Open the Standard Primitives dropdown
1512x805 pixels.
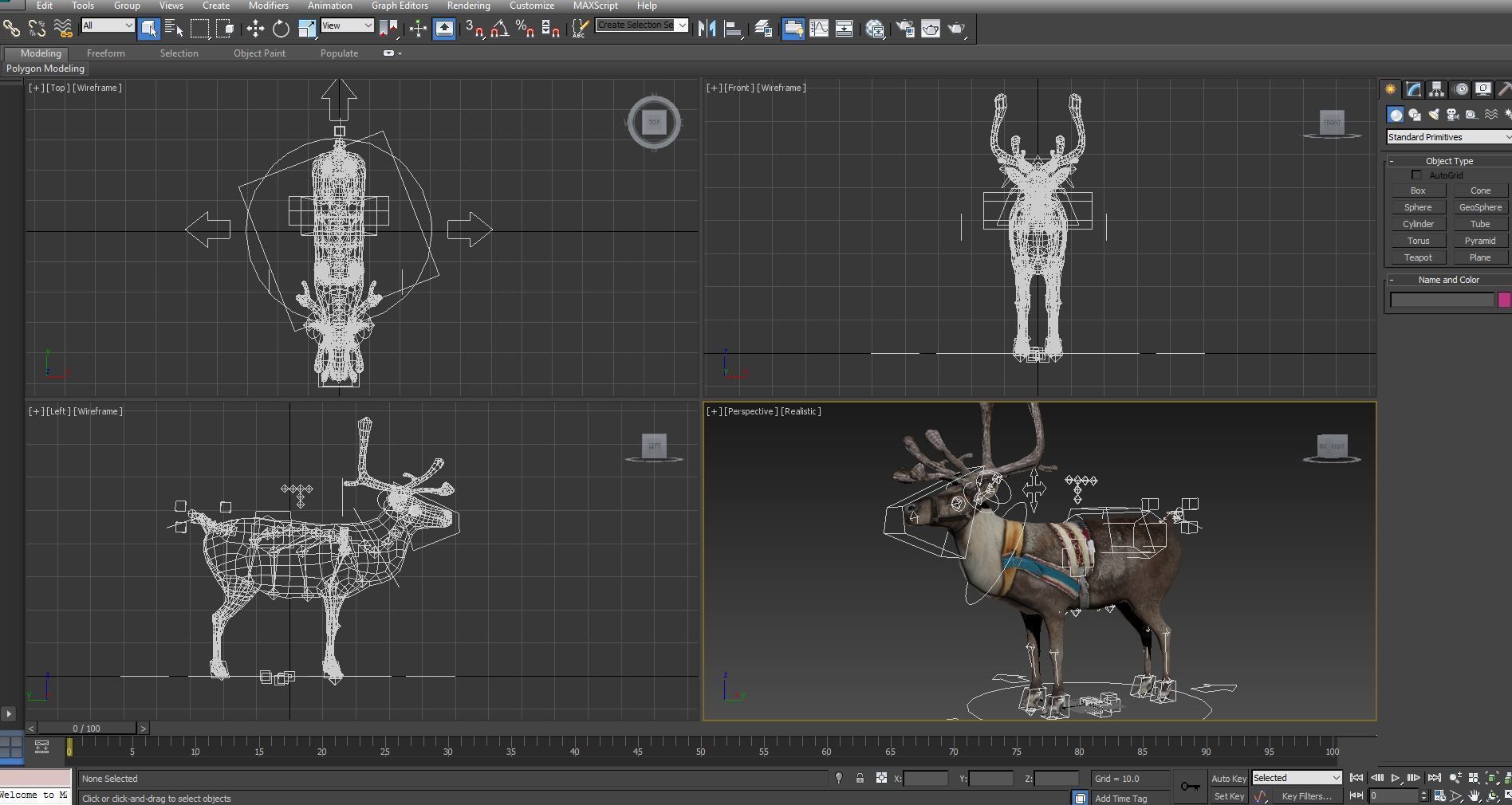1448,137
